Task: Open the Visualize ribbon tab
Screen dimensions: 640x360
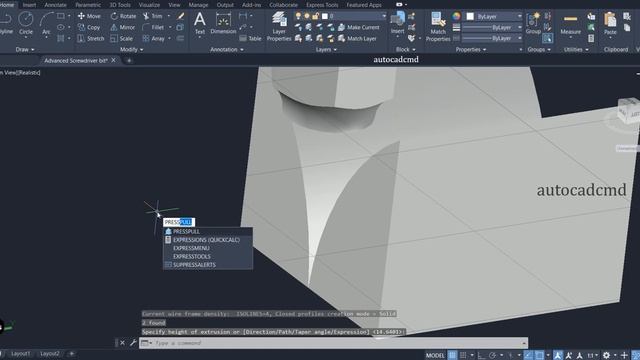Action: [149, 5]
